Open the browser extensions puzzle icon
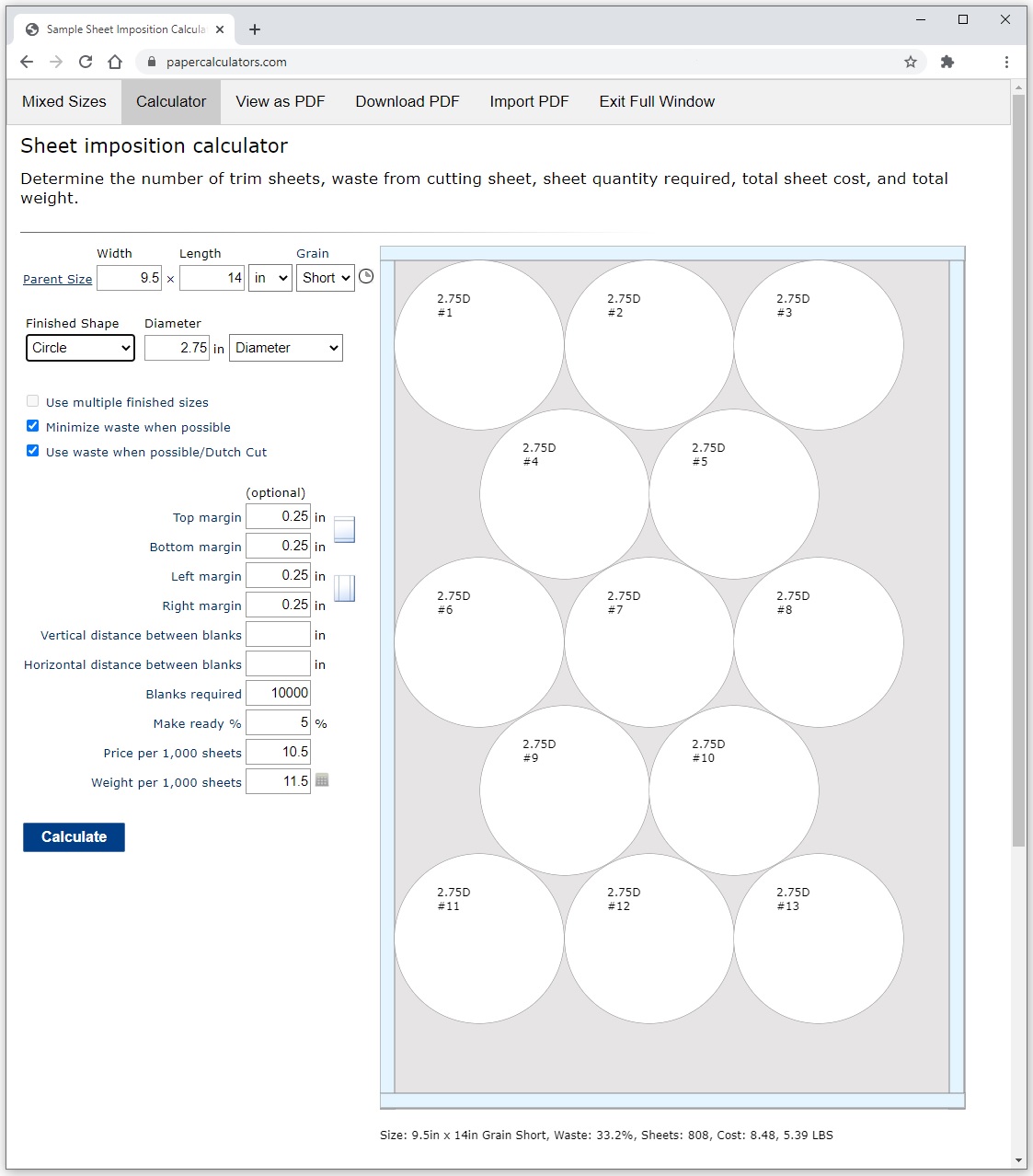 point(947,62)
